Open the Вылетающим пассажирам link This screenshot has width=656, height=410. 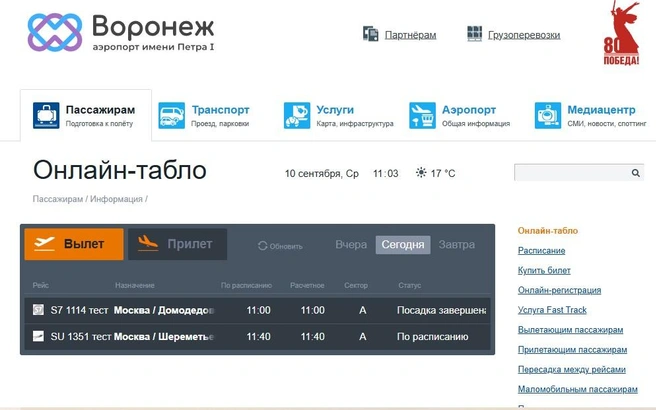[x=570, y=330]
